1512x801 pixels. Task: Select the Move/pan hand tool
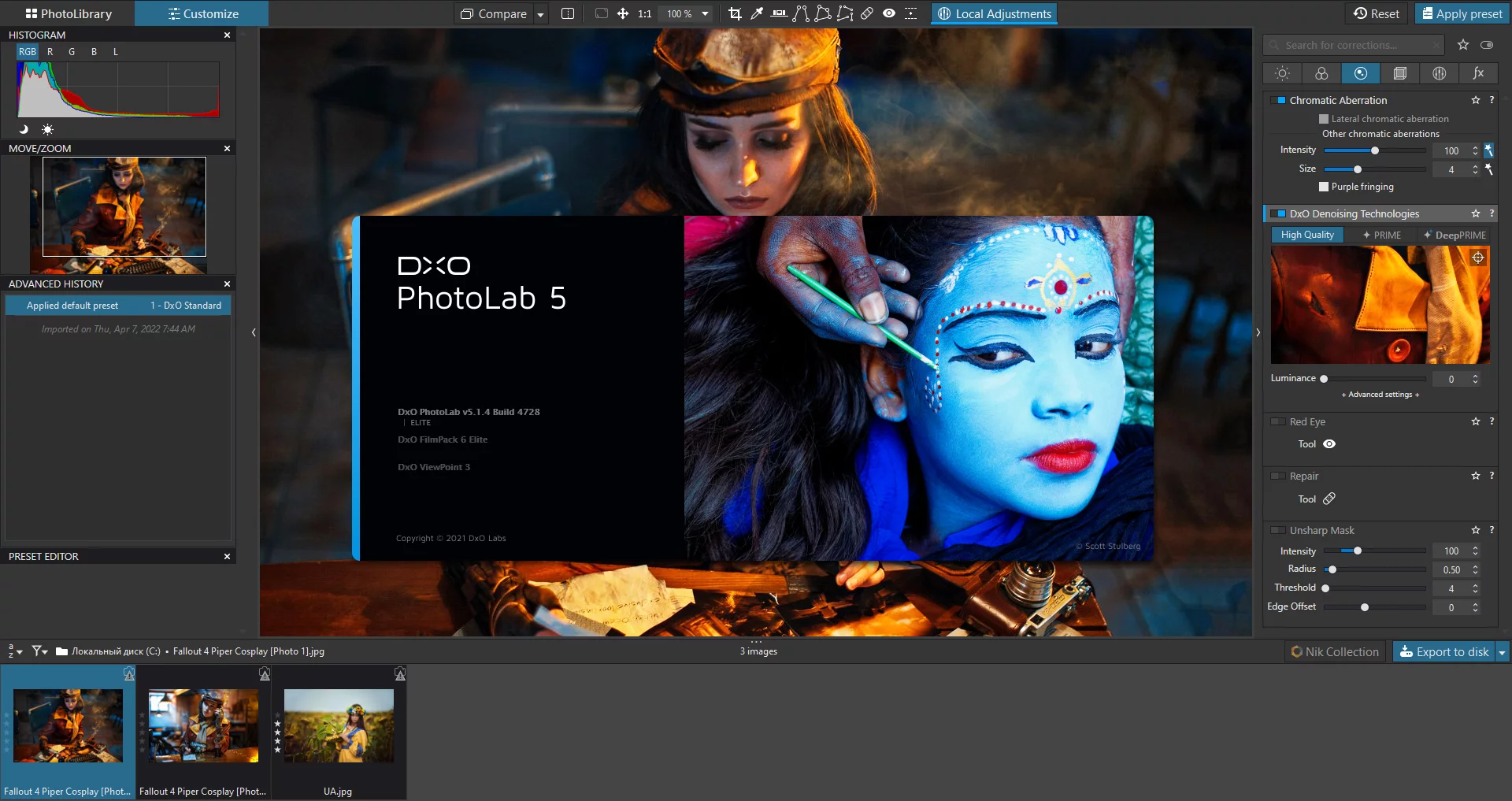pyautogui.click(x=623, y=13)
